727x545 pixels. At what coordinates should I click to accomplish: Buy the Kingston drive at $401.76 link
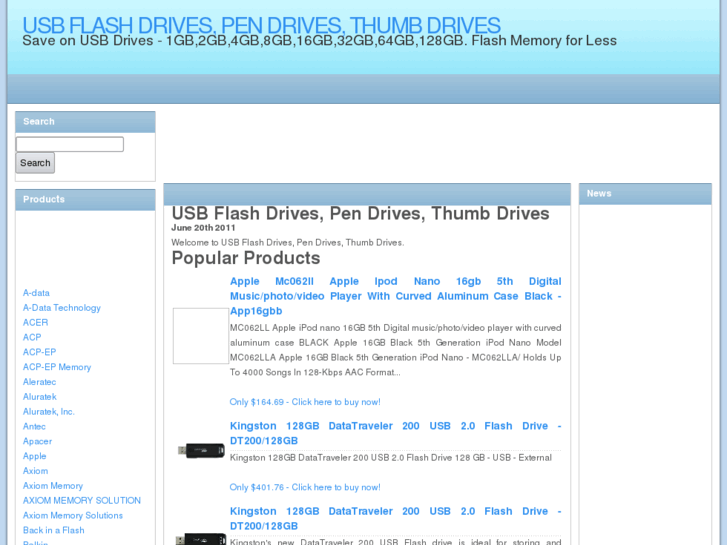[305, 487]
